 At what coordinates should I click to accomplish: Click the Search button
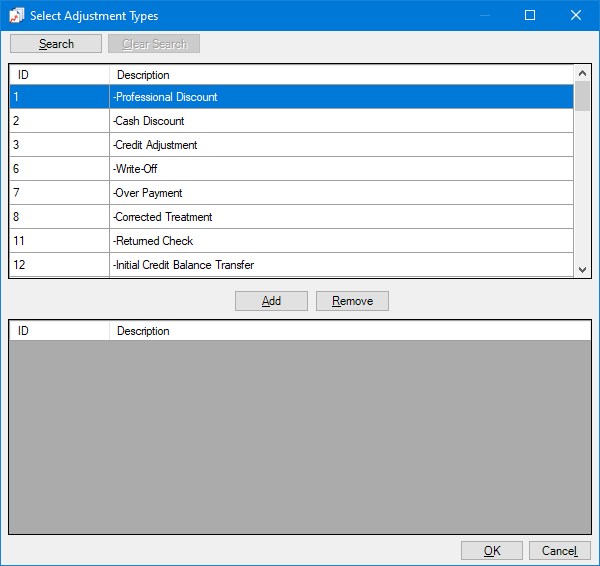56,44
